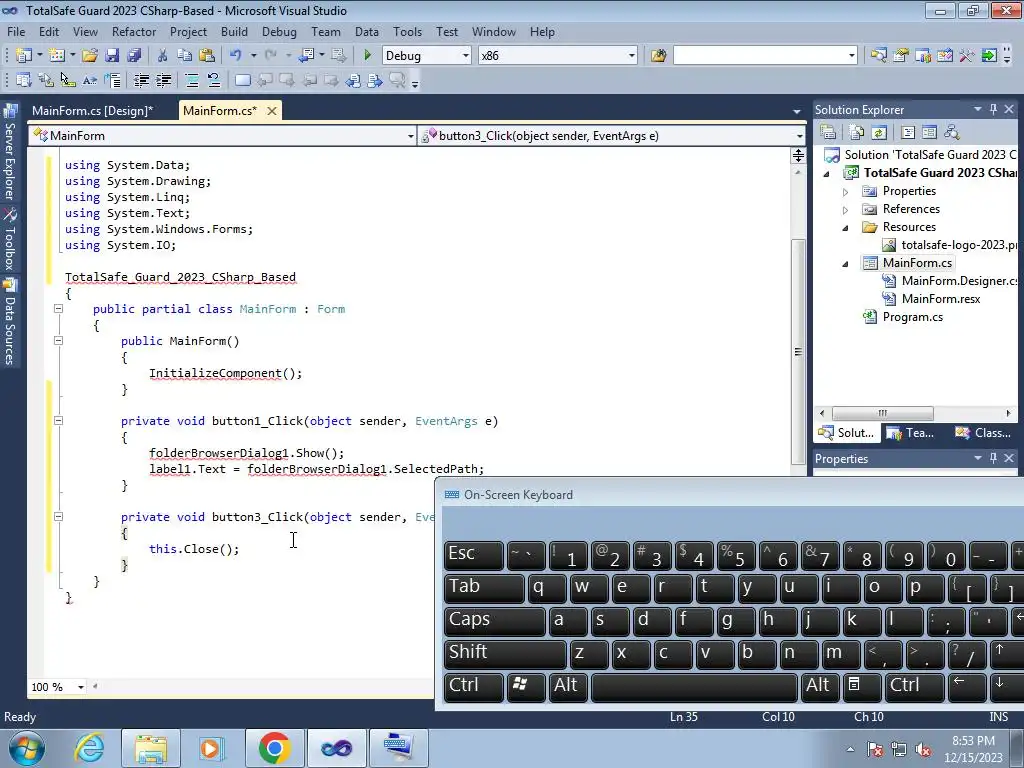Expand the Properties node in Solution Explorer
Screen dimensions: 1024x768
tap(845, 191)
